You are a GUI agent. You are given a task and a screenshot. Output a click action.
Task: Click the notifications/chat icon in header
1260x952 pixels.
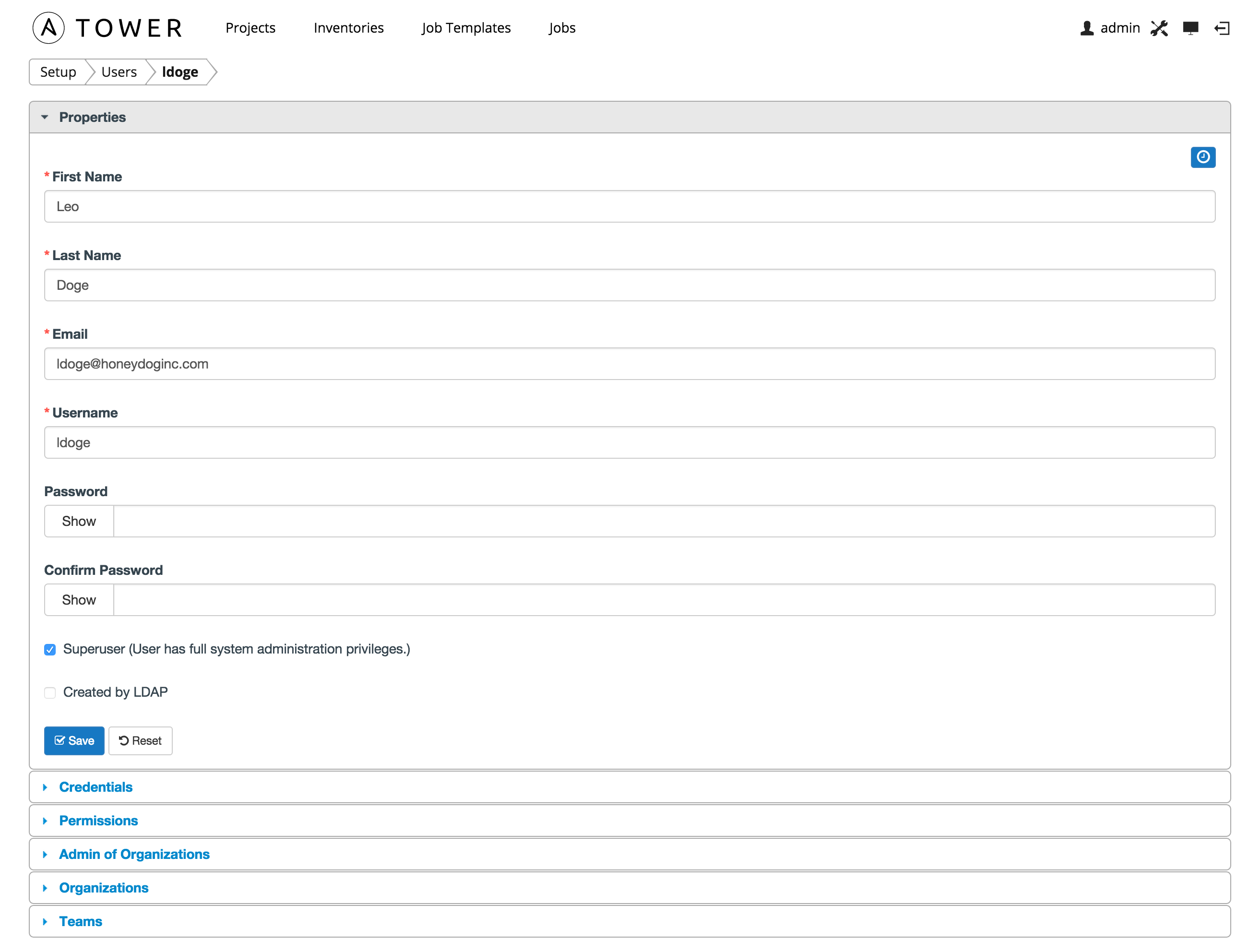click(x=1191, y=26)
